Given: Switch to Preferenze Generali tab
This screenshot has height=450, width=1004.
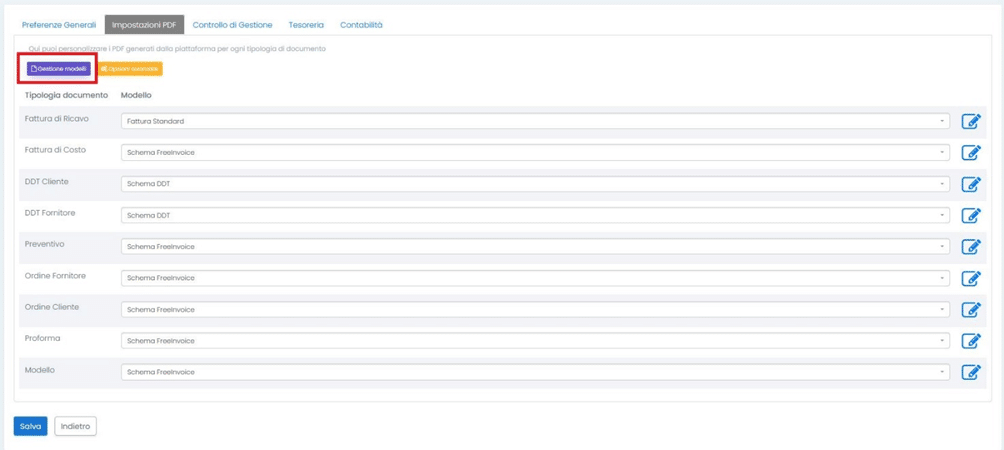Looking at the screenshot, I should pos(59,25).
